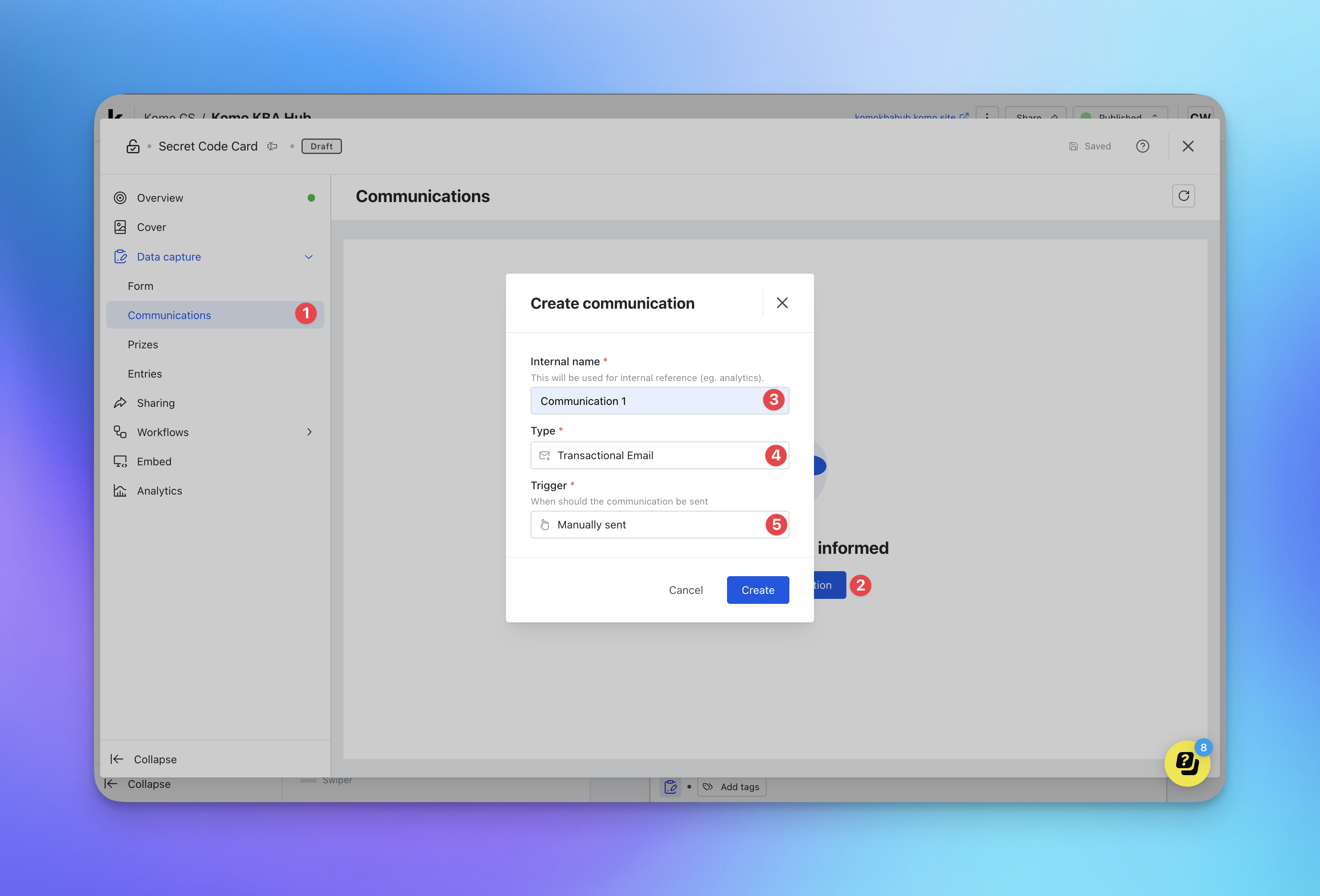
Task: Click the help question mark icon
Action: [1142, 146]
